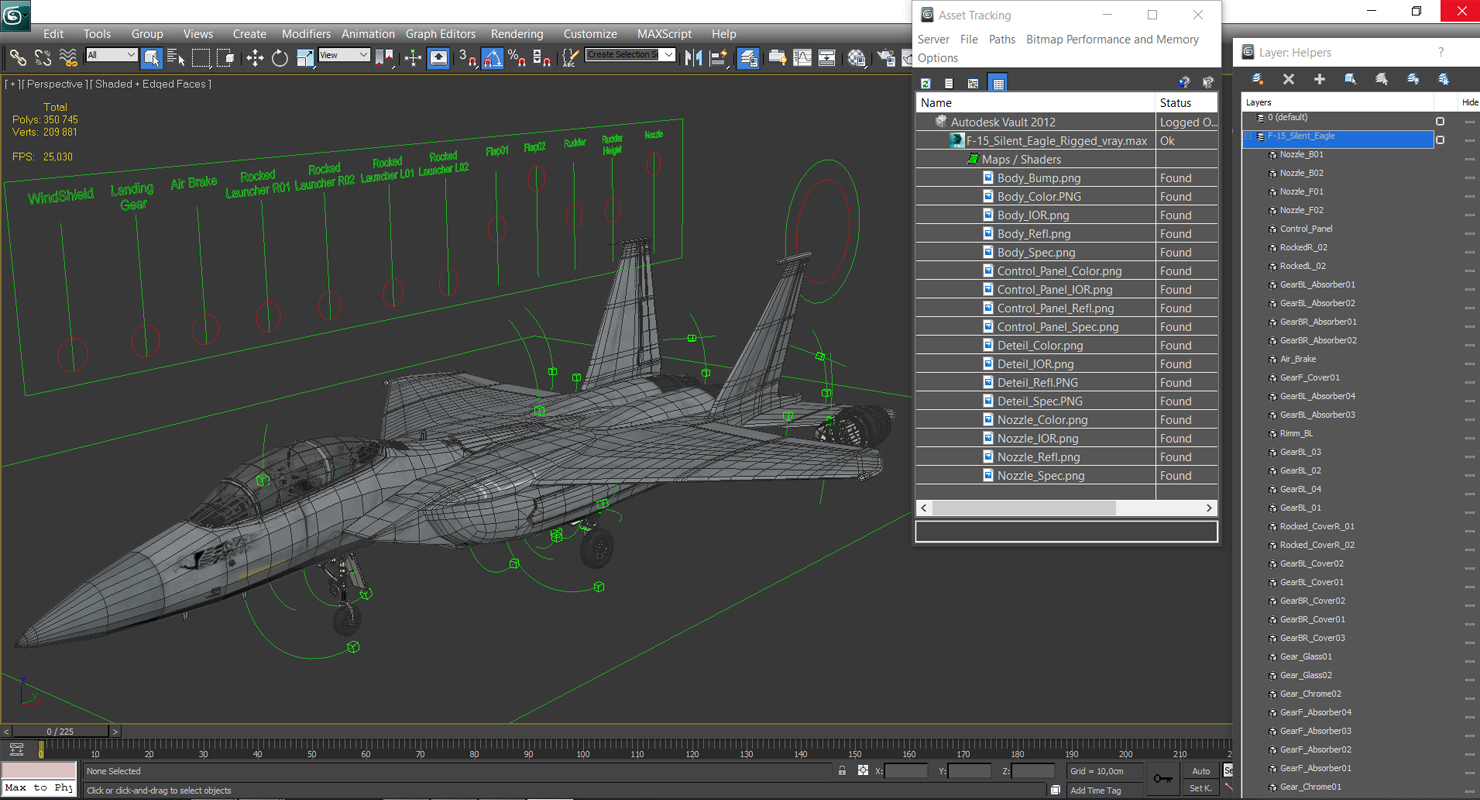1480x800 pixels.
Task: Switch Asset Tracking to tree view icon
Action: pos(973,83)
